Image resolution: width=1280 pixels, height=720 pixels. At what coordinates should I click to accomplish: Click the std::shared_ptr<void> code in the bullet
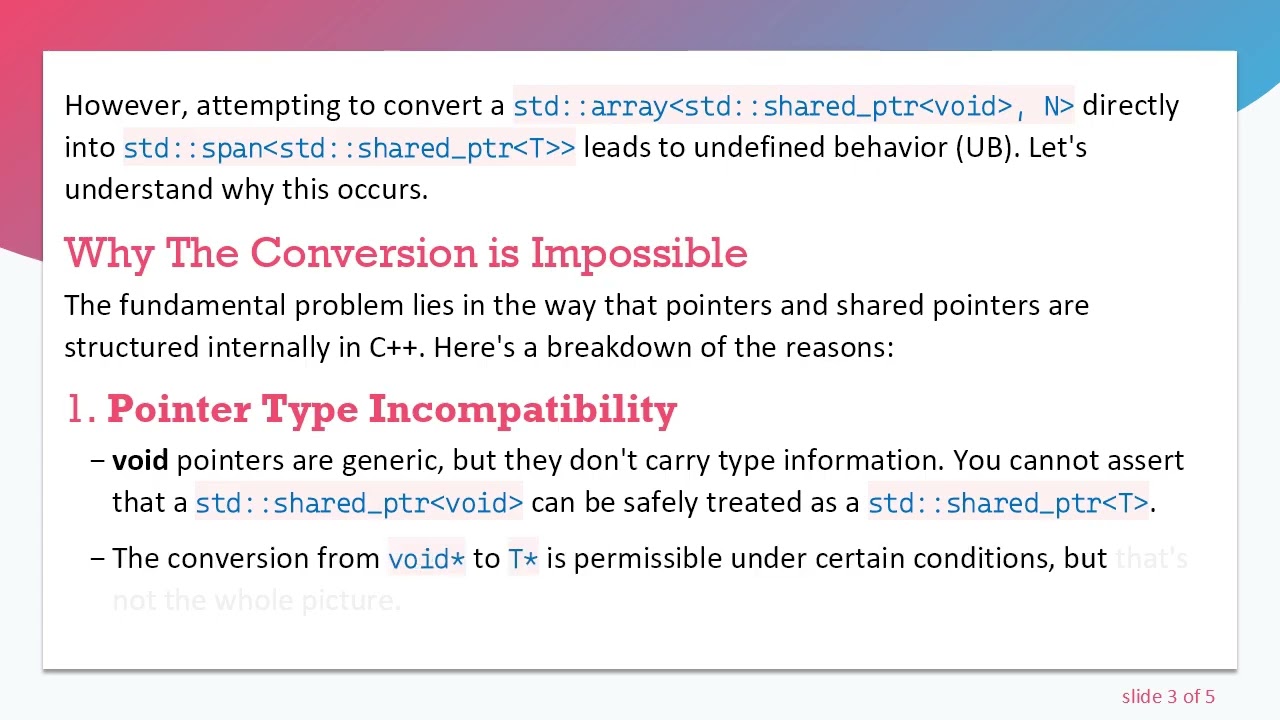[x=359, y=503]
